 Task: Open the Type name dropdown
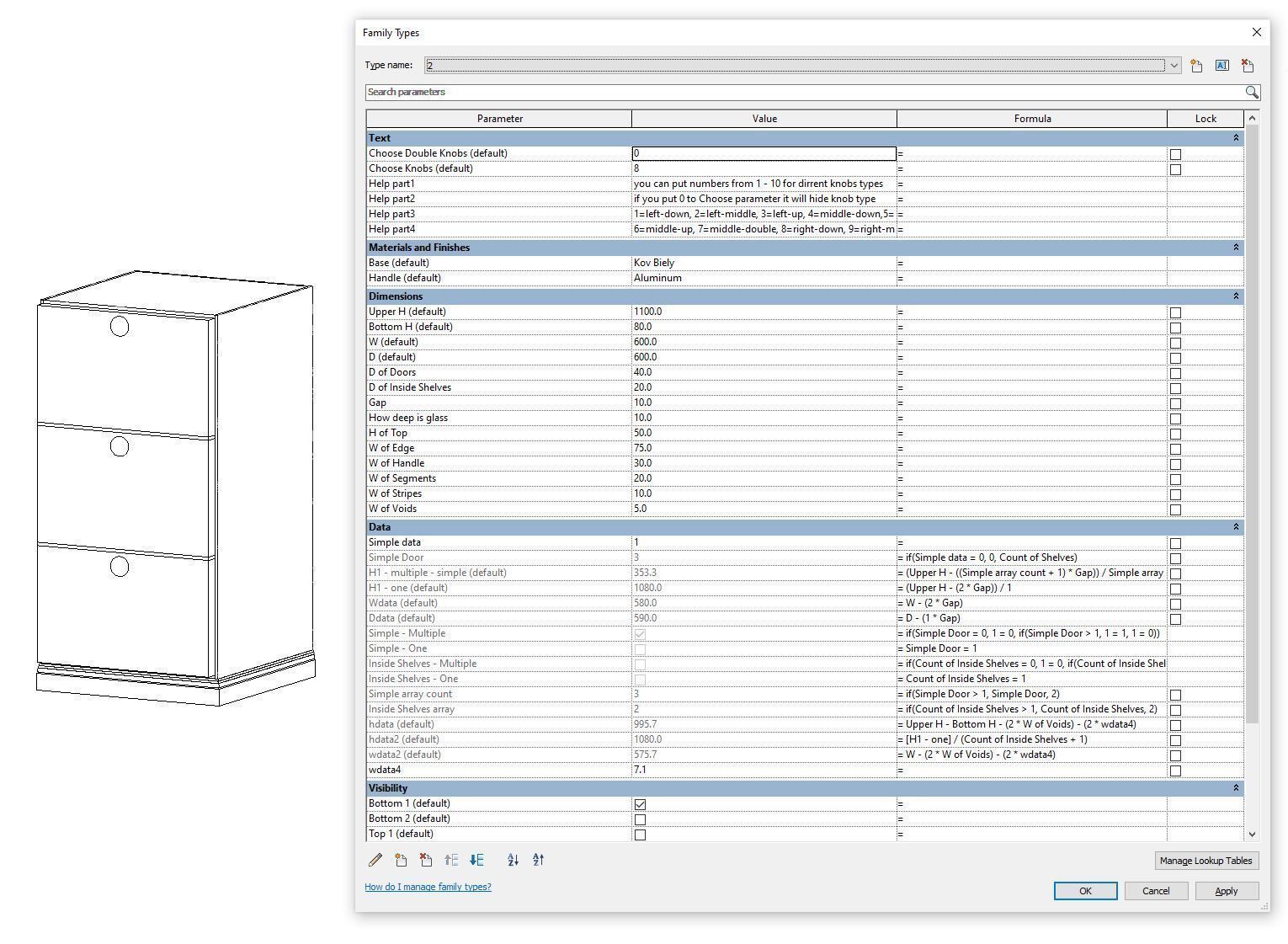[x=1174, y=66]
